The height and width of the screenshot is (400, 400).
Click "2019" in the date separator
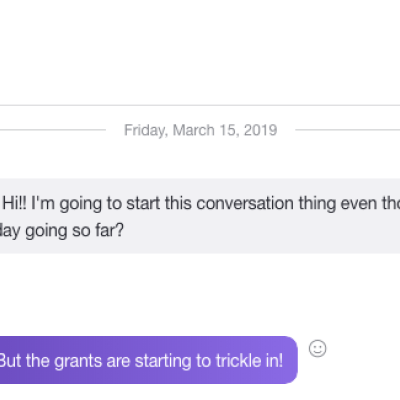coord(260,130)
